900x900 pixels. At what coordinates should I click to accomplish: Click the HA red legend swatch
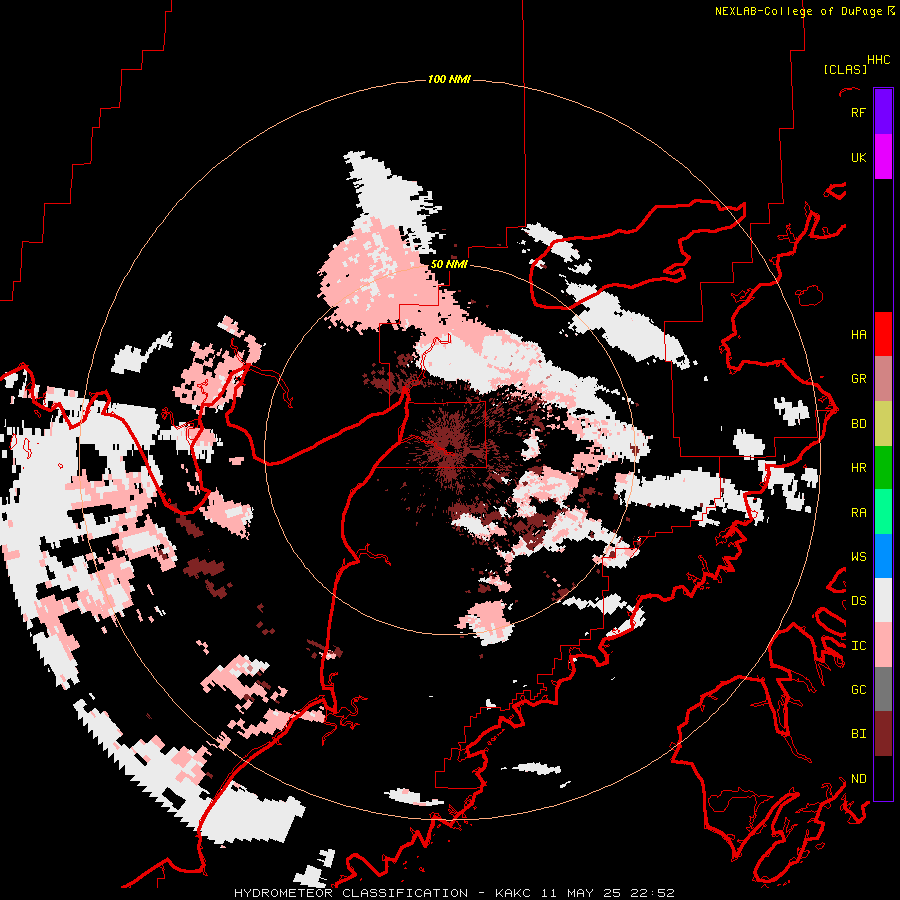click(883, 334)
